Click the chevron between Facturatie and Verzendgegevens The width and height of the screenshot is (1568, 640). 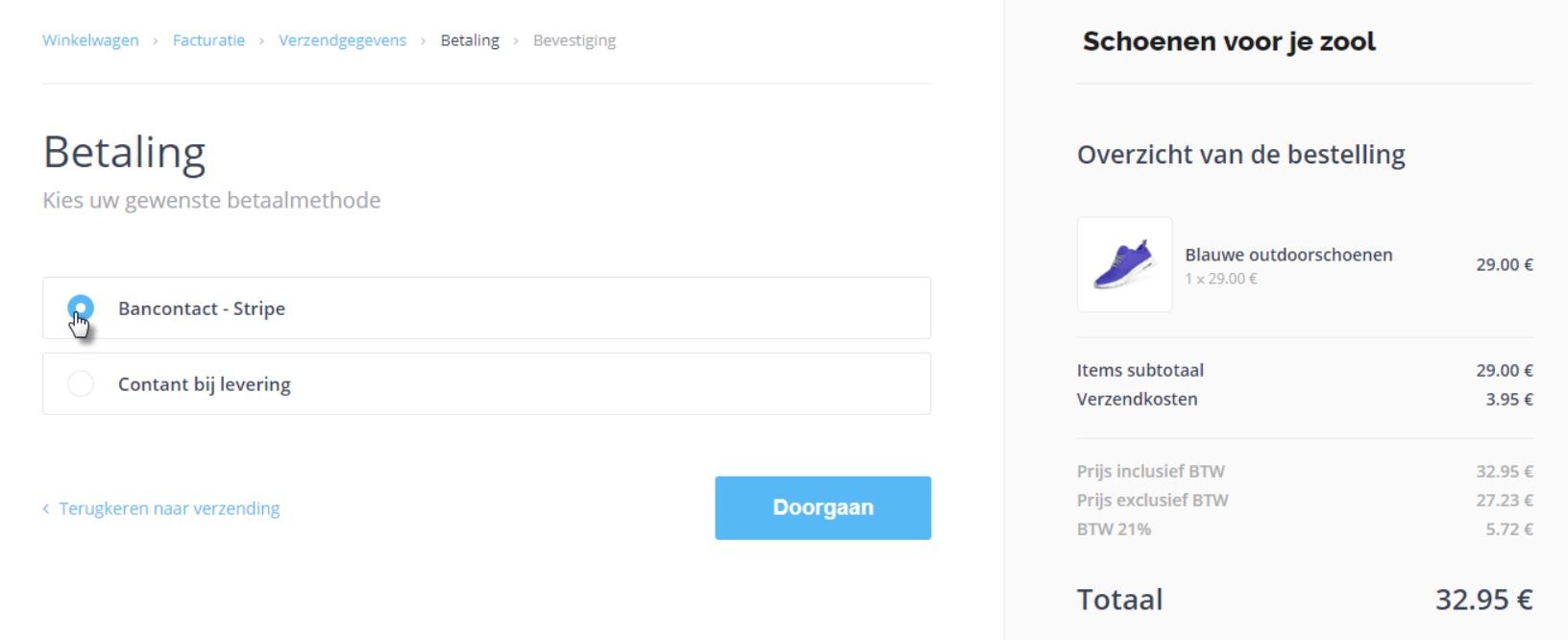click(x=261, y=41)
